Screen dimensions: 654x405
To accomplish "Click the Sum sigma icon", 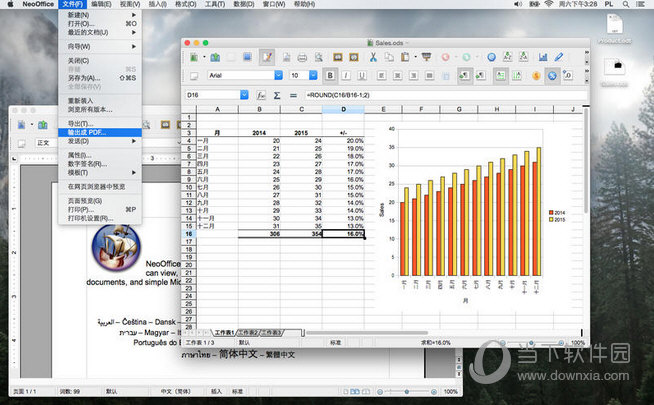I will click(277, 95).
